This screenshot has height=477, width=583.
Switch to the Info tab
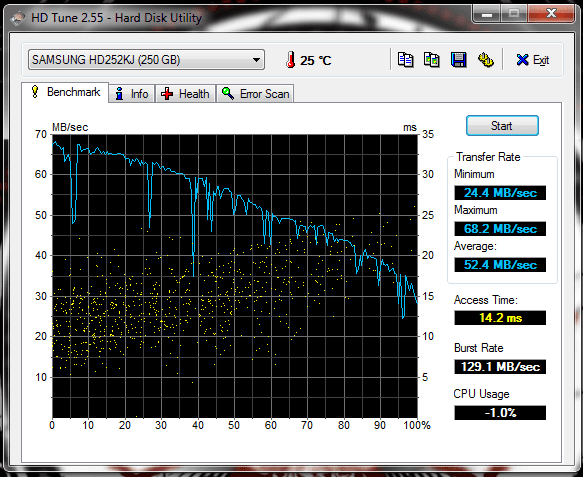132,93
